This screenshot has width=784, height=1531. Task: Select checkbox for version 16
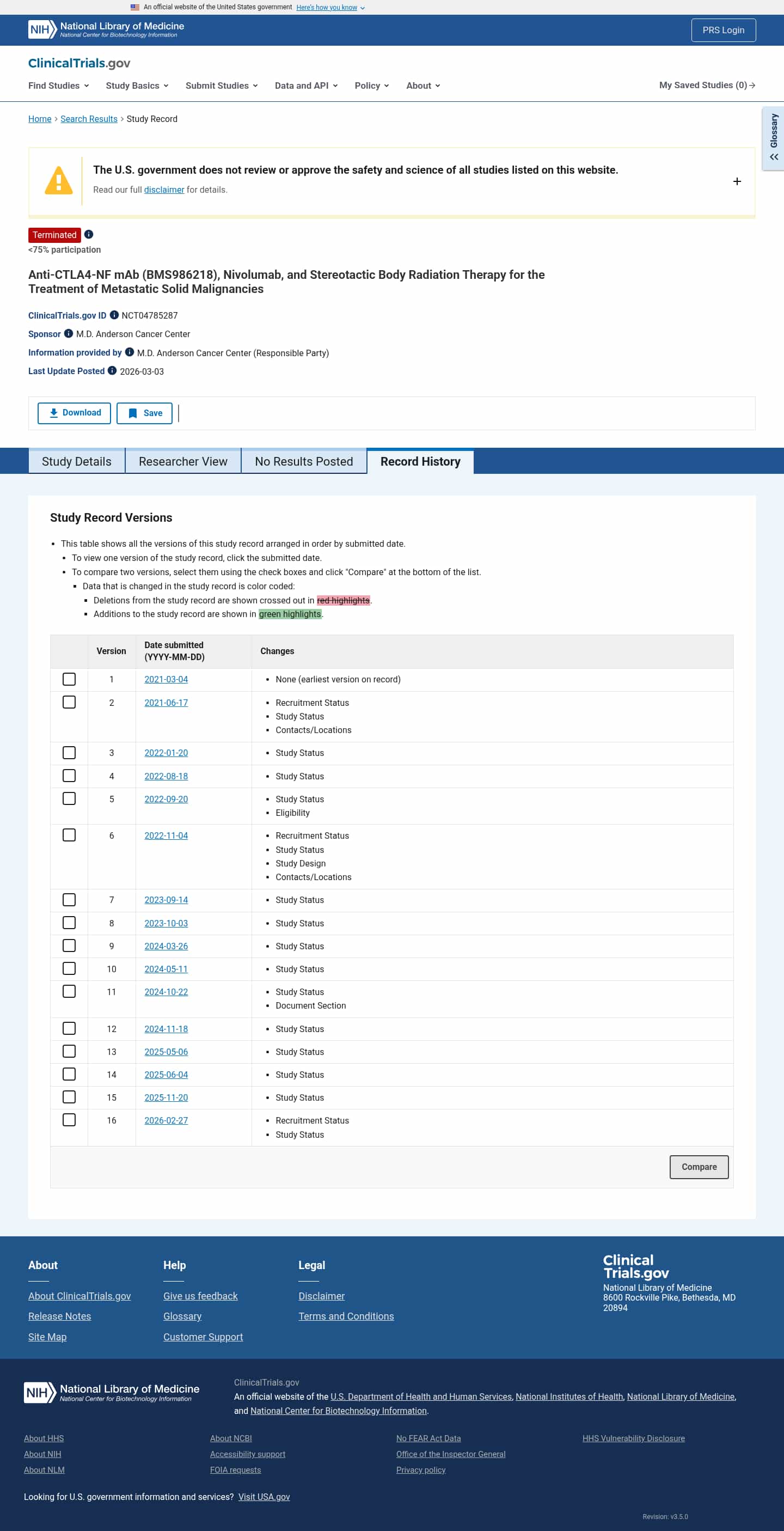point(69,1120)
